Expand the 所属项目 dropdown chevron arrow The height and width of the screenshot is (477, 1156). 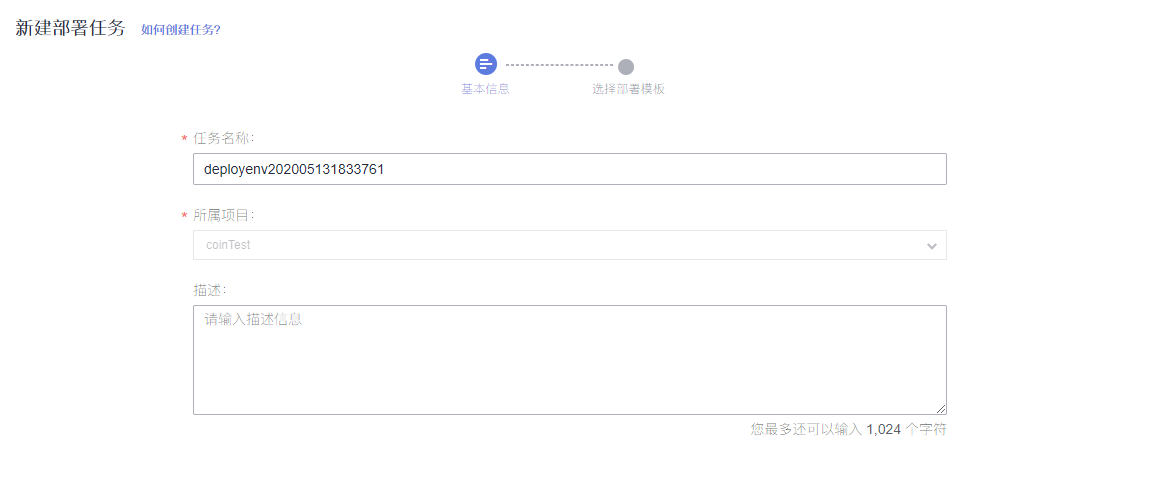932,246
